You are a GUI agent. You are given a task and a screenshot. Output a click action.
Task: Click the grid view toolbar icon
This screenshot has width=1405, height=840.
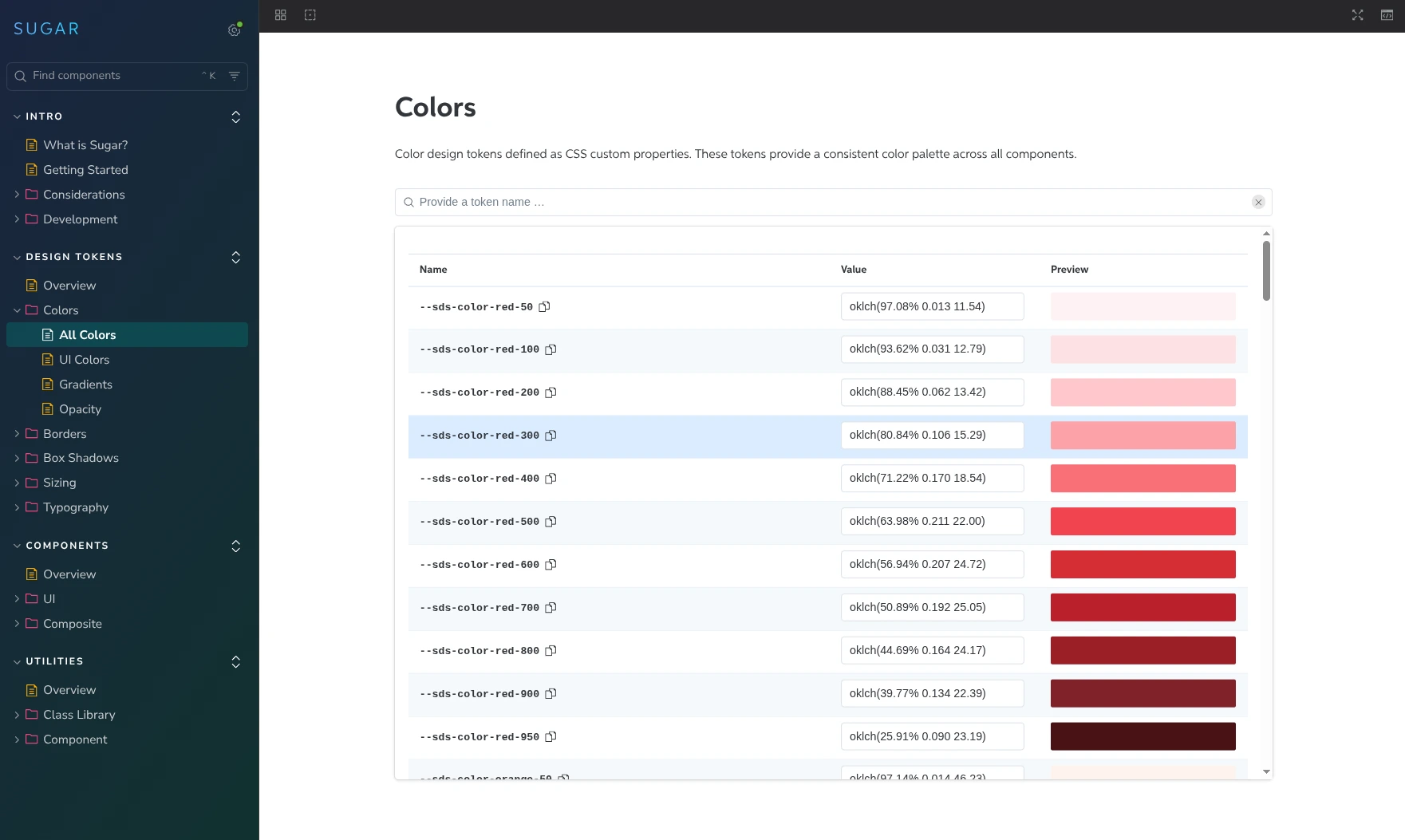[280, 15]
